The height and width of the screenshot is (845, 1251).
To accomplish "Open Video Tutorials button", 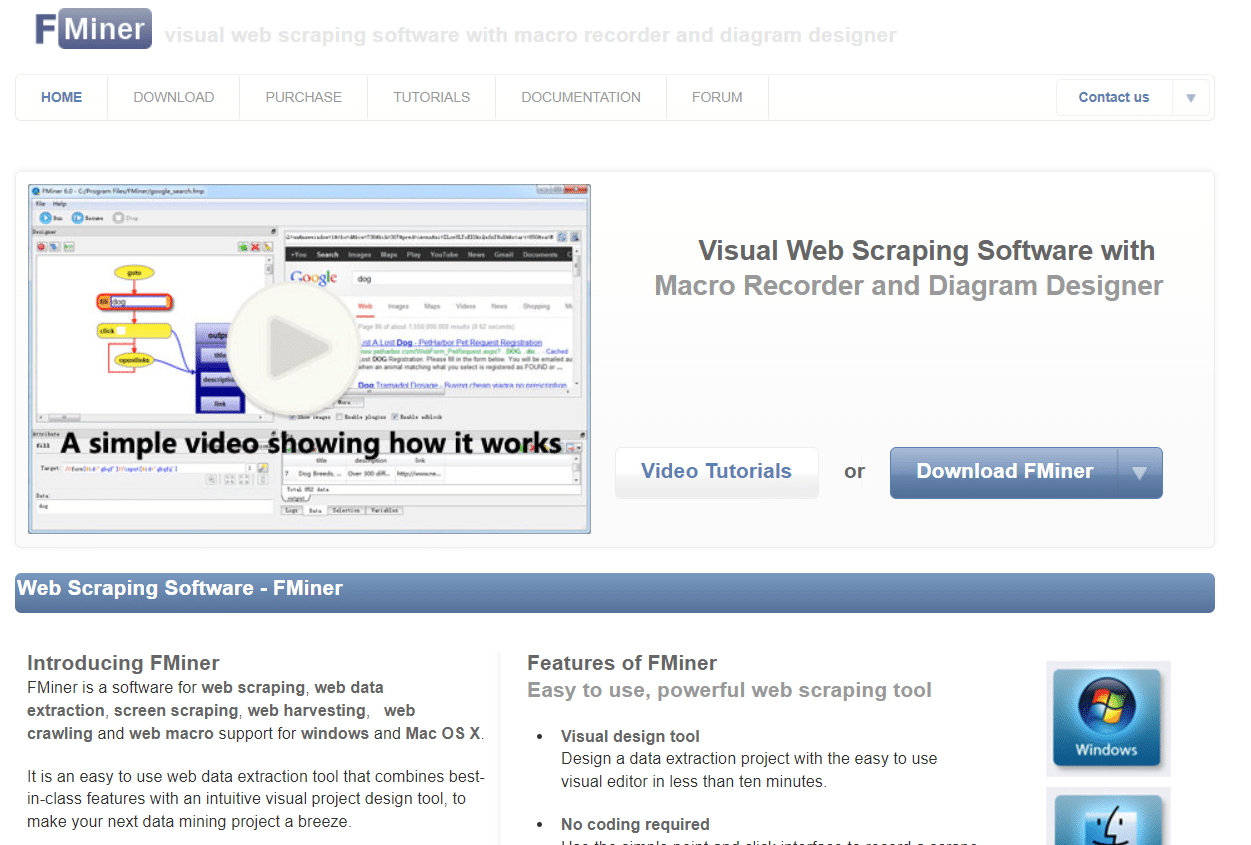I will [716, 472].
